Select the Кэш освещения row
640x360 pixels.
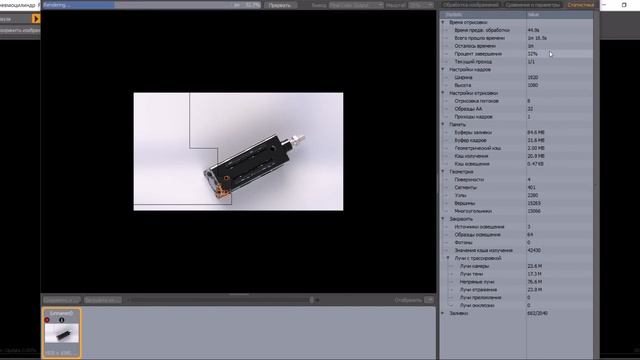coord(517,164)
